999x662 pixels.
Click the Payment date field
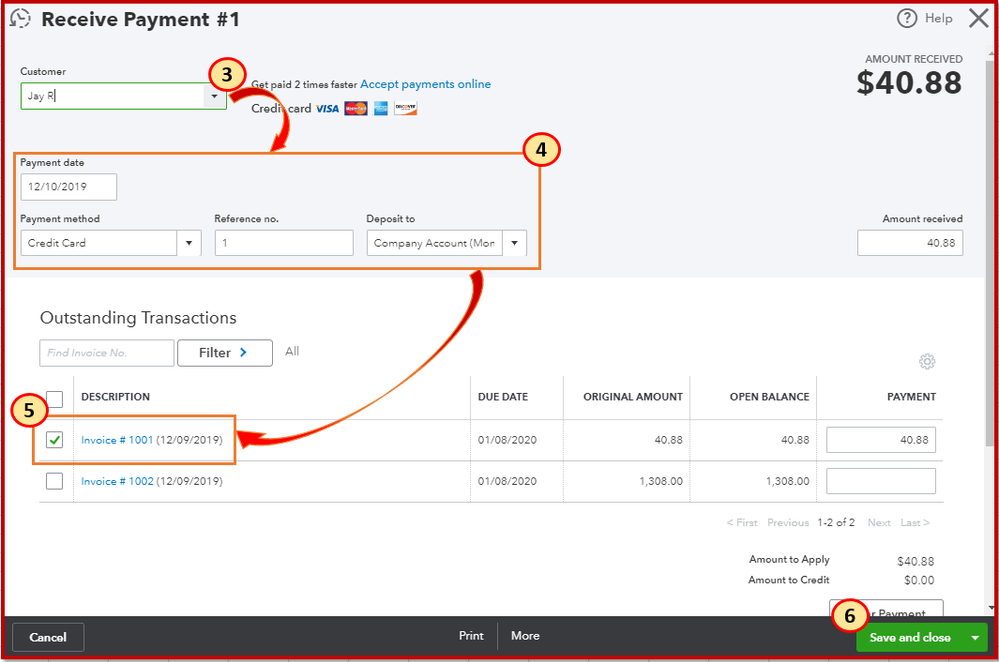pyautogui.click(x=69, y=187)
